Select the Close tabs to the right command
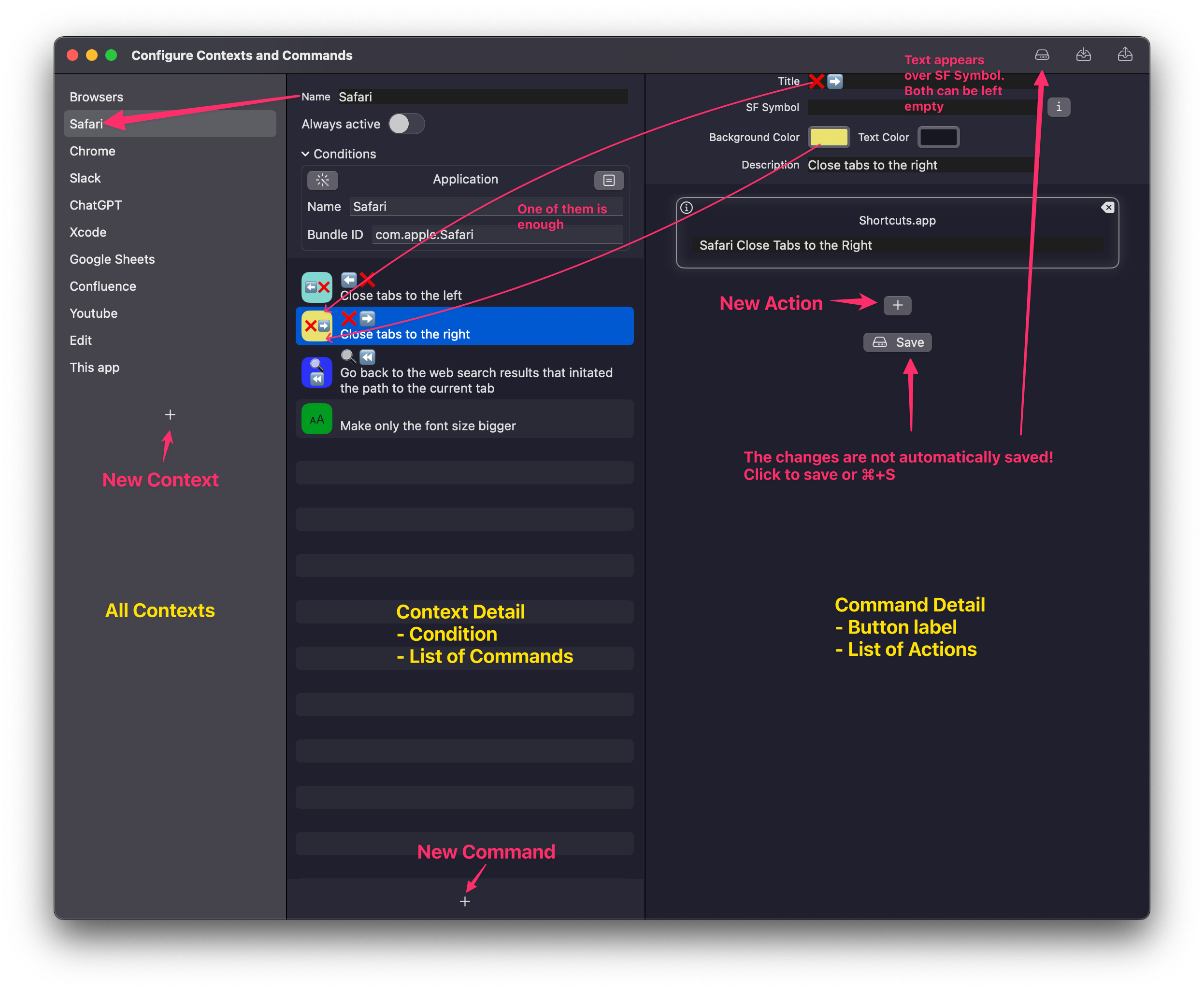This screenshot has height=991, width=1204. point(464,326)
